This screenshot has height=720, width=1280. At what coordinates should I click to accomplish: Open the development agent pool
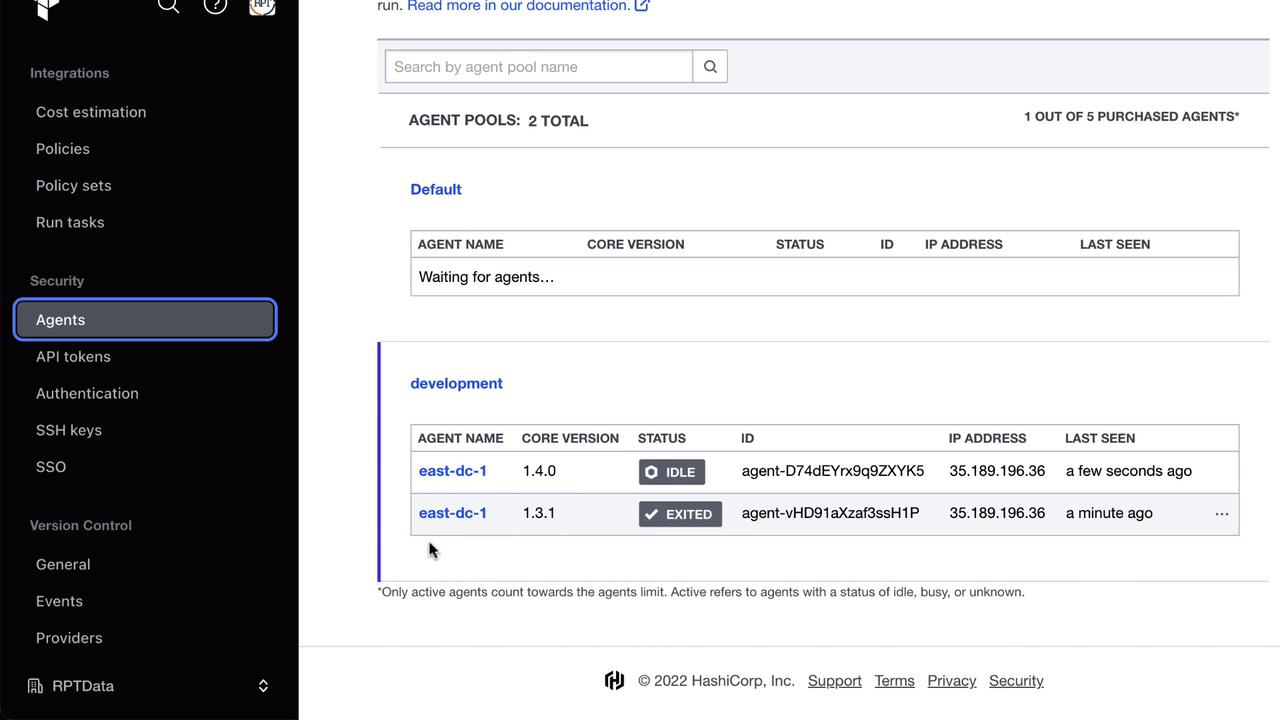[x=456, y=383]
